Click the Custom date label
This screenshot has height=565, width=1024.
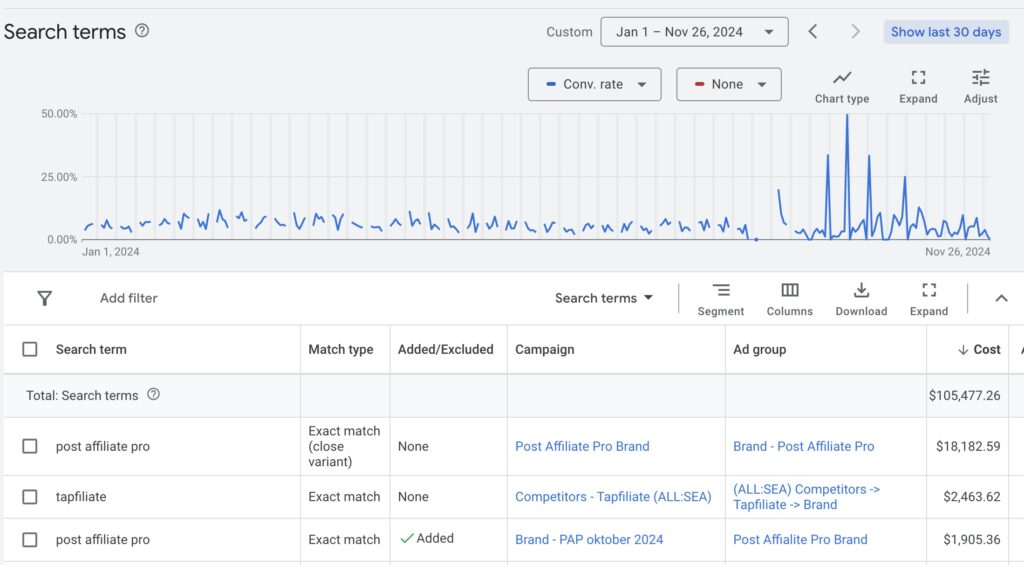point(569,32)
